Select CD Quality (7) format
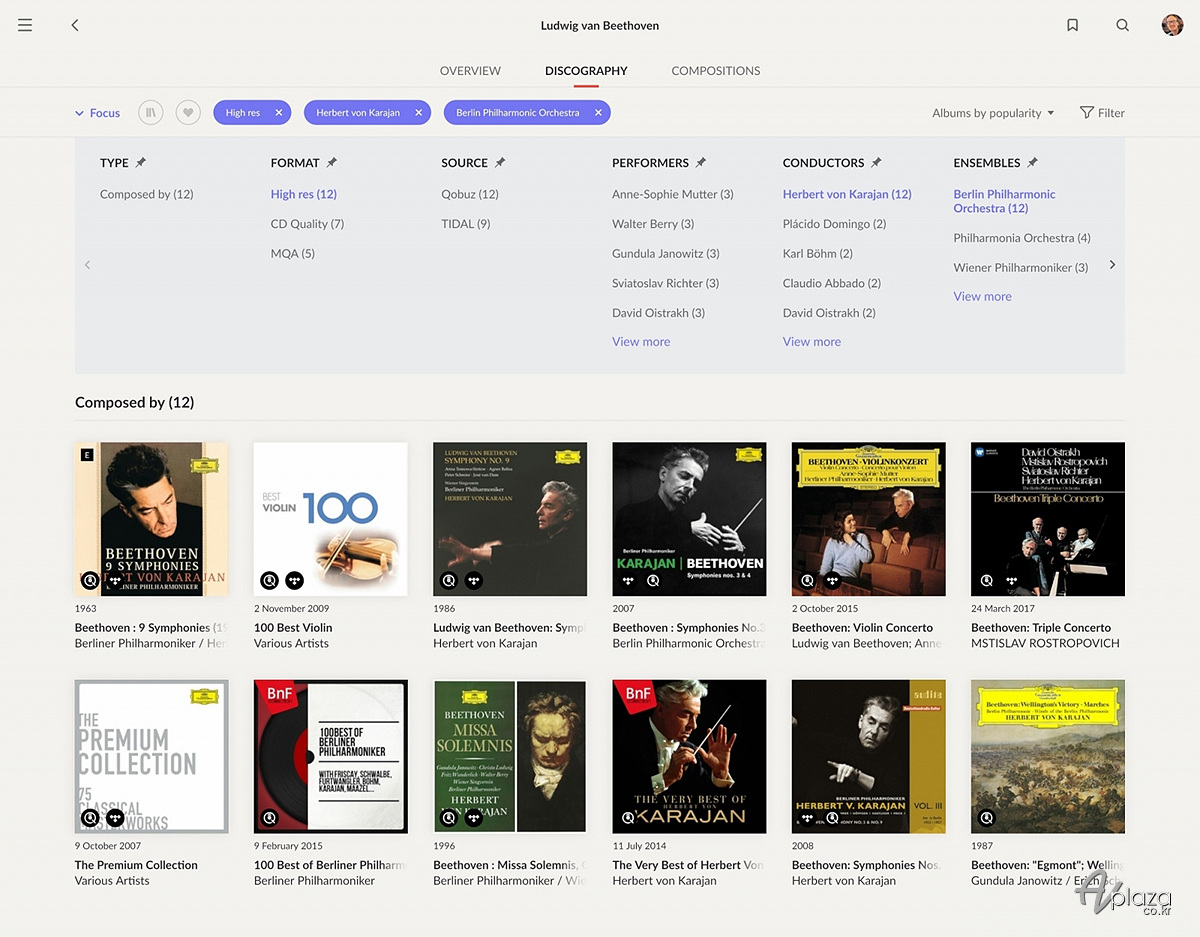1200x937 pixels. [307, 224]
